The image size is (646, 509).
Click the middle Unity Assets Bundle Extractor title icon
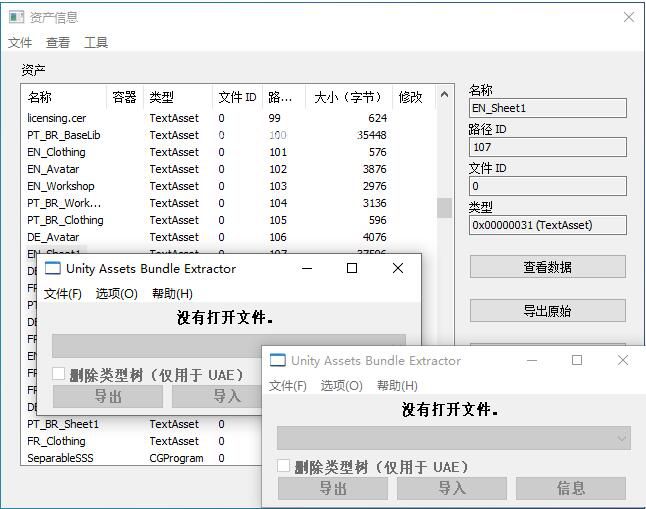pyautogui.click(x=52, y=268)
